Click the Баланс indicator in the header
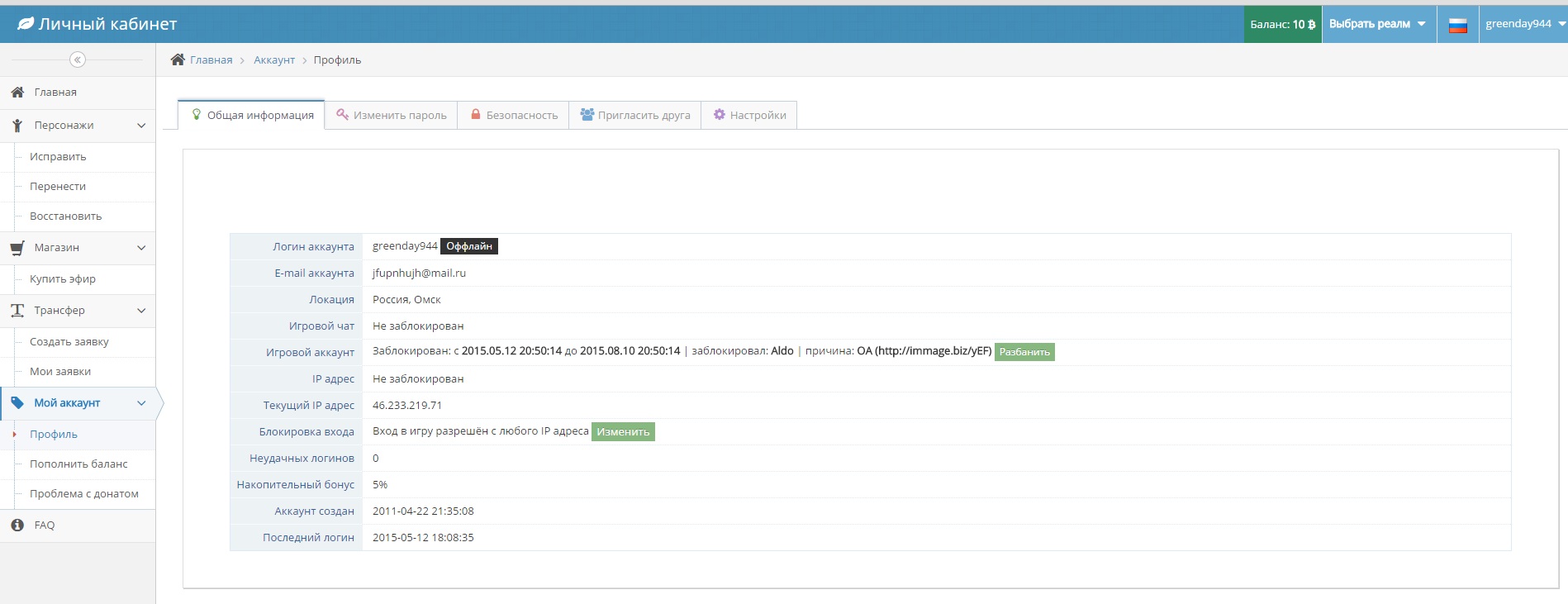 (x=1282, y=24)
